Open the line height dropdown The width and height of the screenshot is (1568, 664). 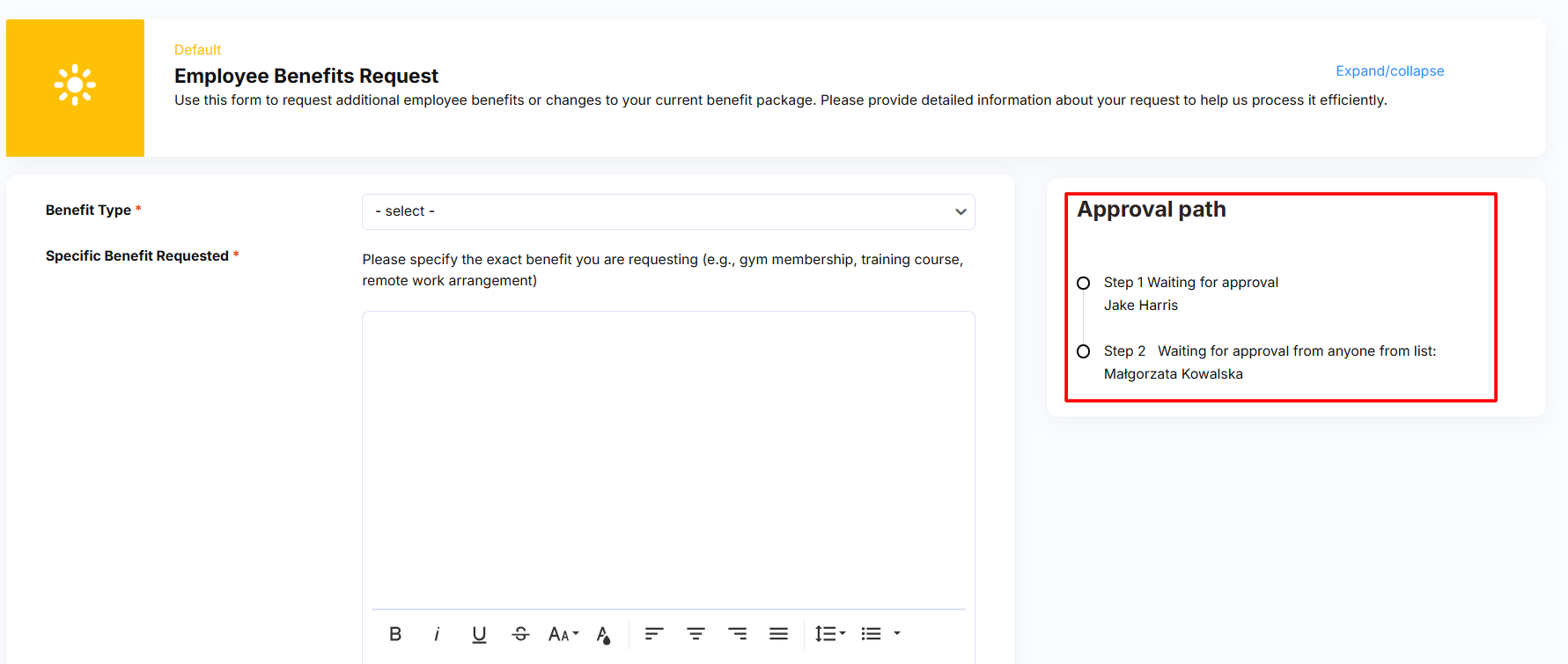(829, 634)
